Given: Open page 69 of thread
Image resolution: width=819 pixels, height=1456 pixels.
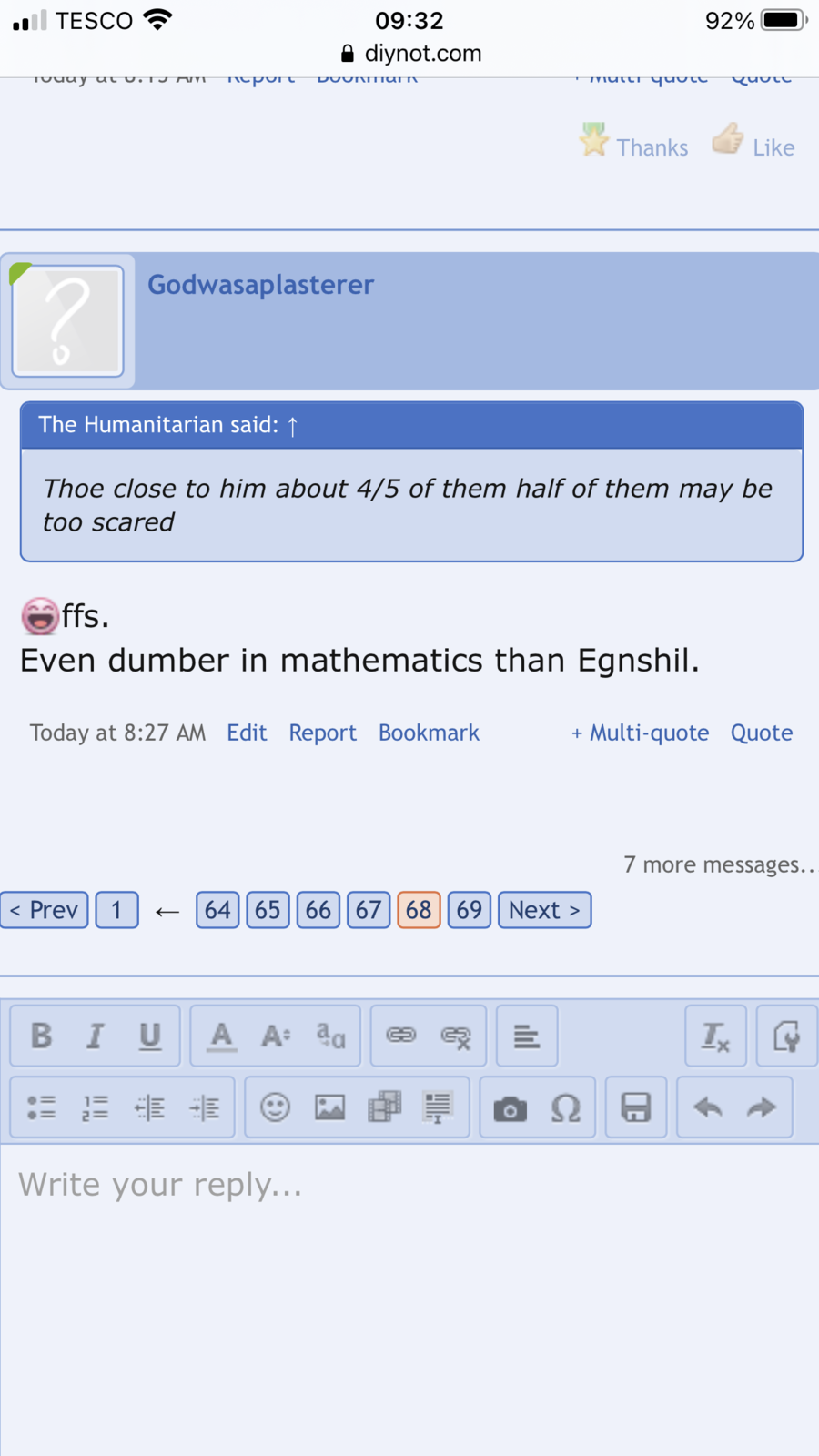Looking at the screenshot, I should tap(470, 910).
